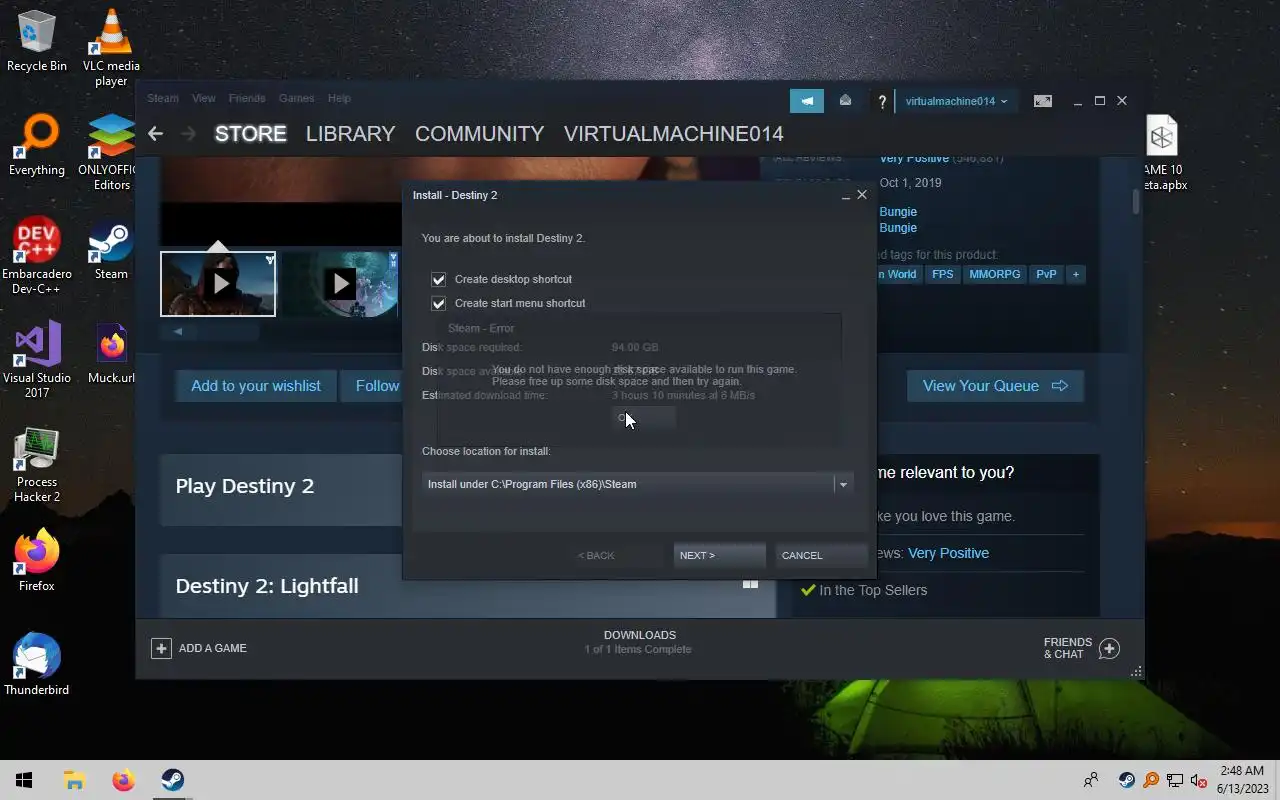Click View Your Queue button
Screen dimensions: 1280x800
pyautogui.click(x=995, y=386)
